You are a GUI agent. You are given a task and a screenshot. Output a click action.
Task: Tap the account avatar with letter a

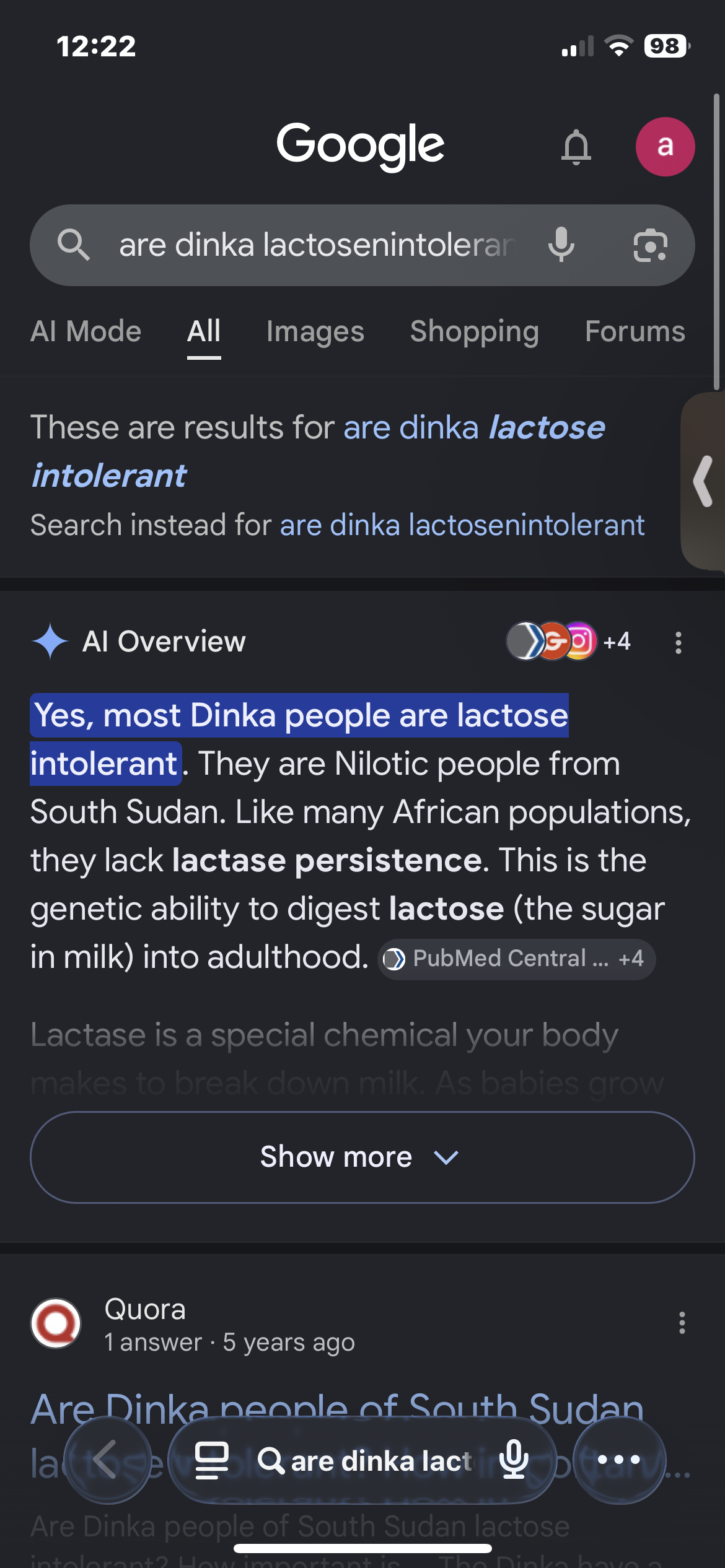click(665, 147)
